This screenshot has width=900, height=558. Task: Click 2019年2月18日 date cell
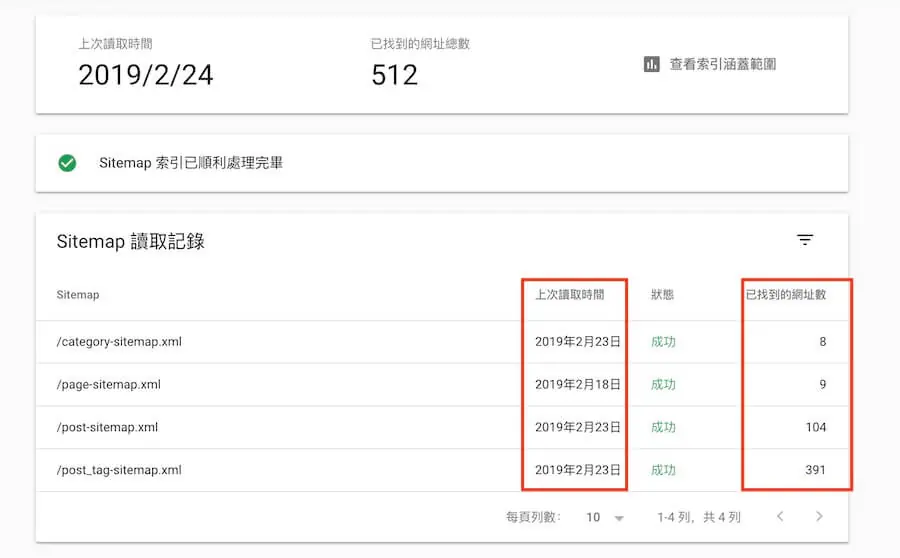[577, 385]
